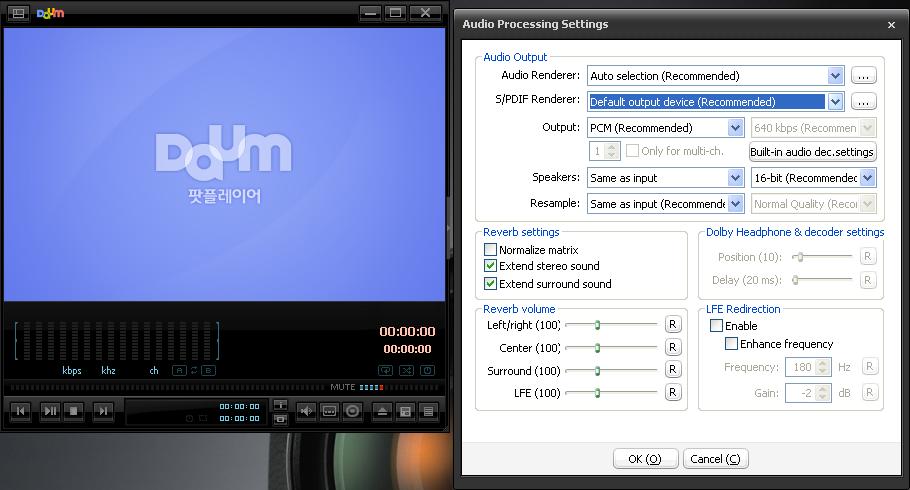
Task: Expand the Audio Renderer dropdown
Action: tap(835, 76)
